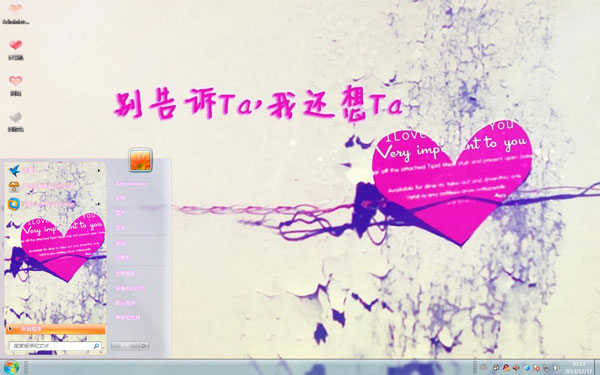Image resolution: width=600 pixels, height=375 pixels.
Task: Open the taskbar clock and date
Action: pyautogui.click(x=579, y=367)
